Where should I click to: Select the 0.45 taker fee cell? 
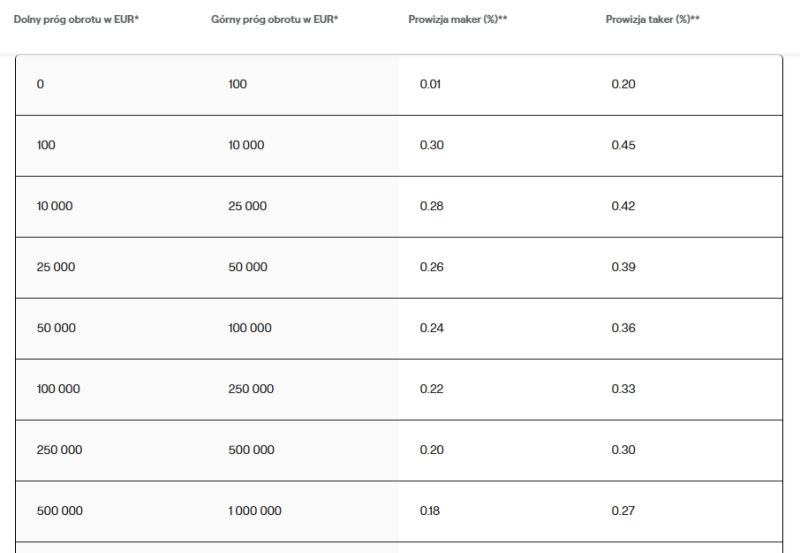[623, 145]
